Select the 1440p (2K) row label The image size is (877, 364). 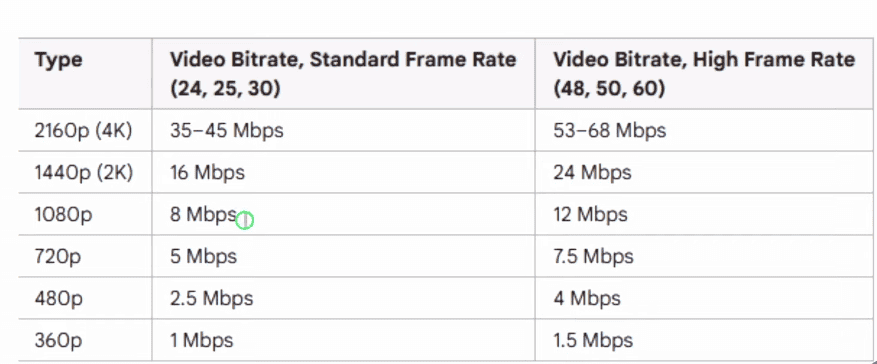pos(84,173)
